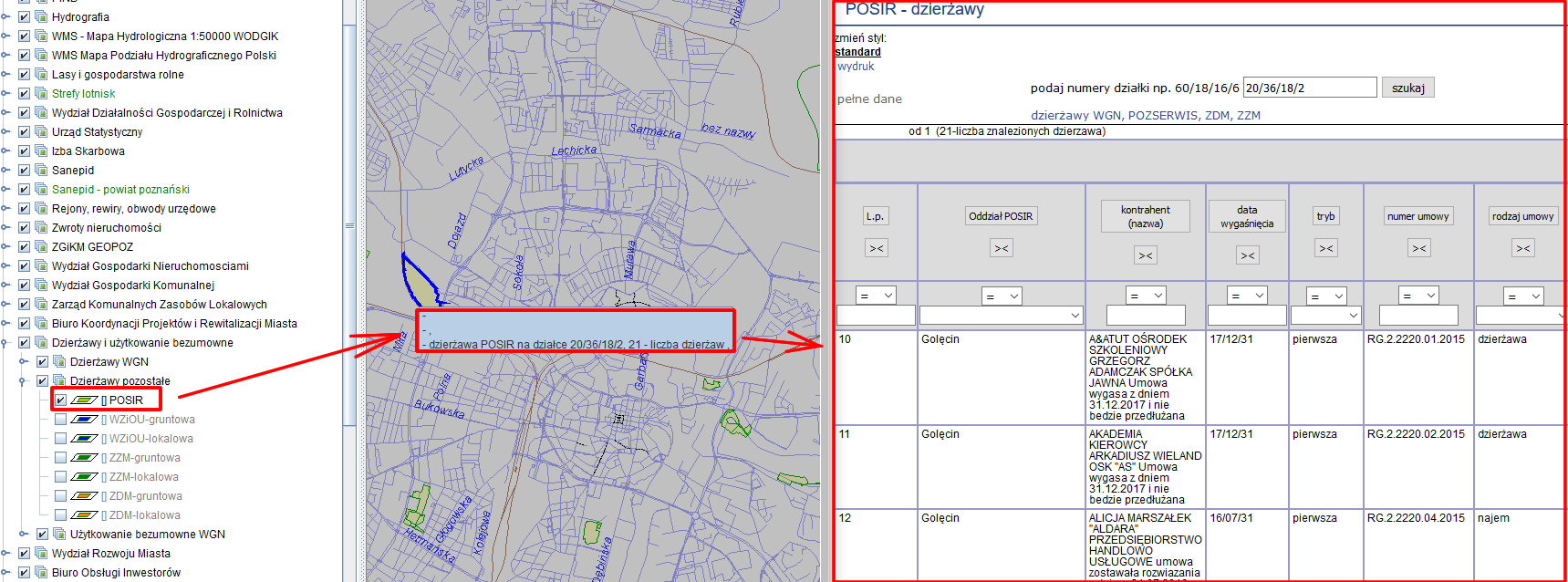Screen dimensions: 1568x582
Task: Click the POSIR layer legend icon
Action: [x=84, y=400]
